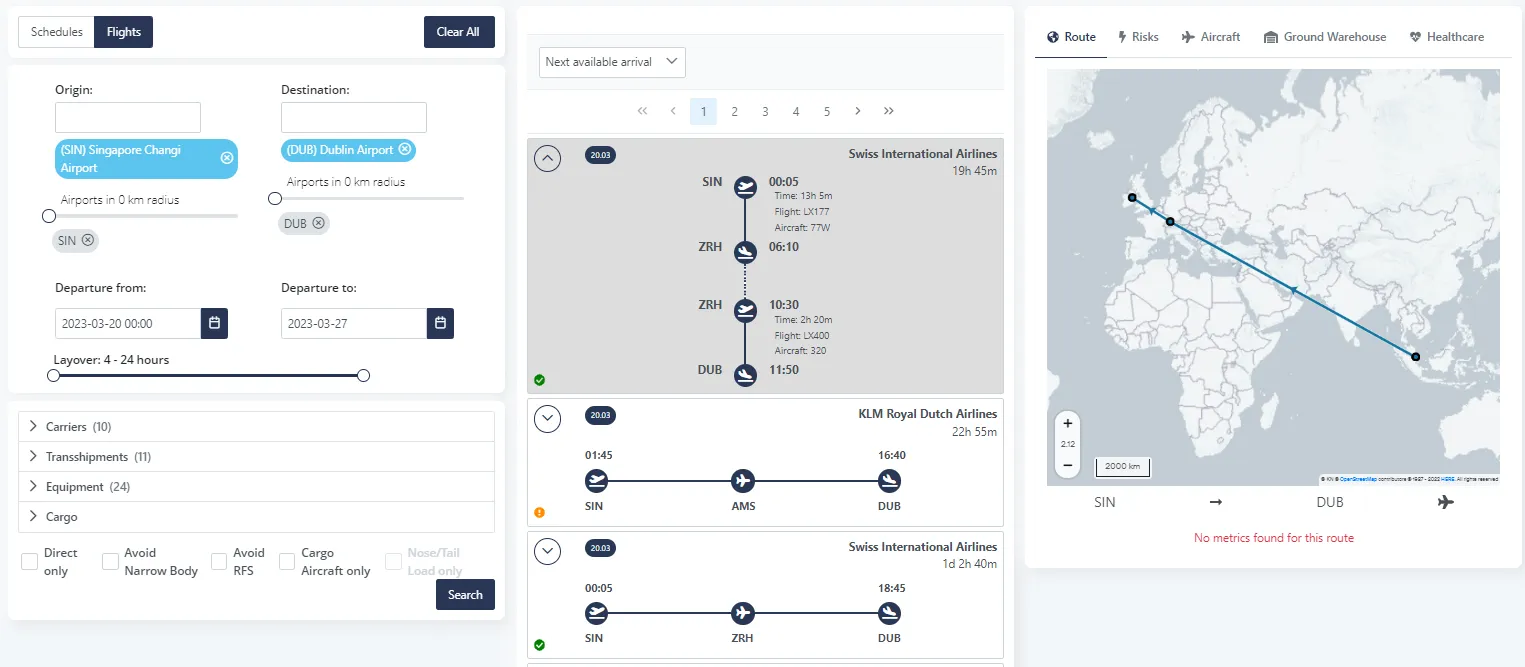The width and height of the screenshot is (1525, 667).
Task: Tick the Cargo Aircraft only checkbox
Action: 287,562
